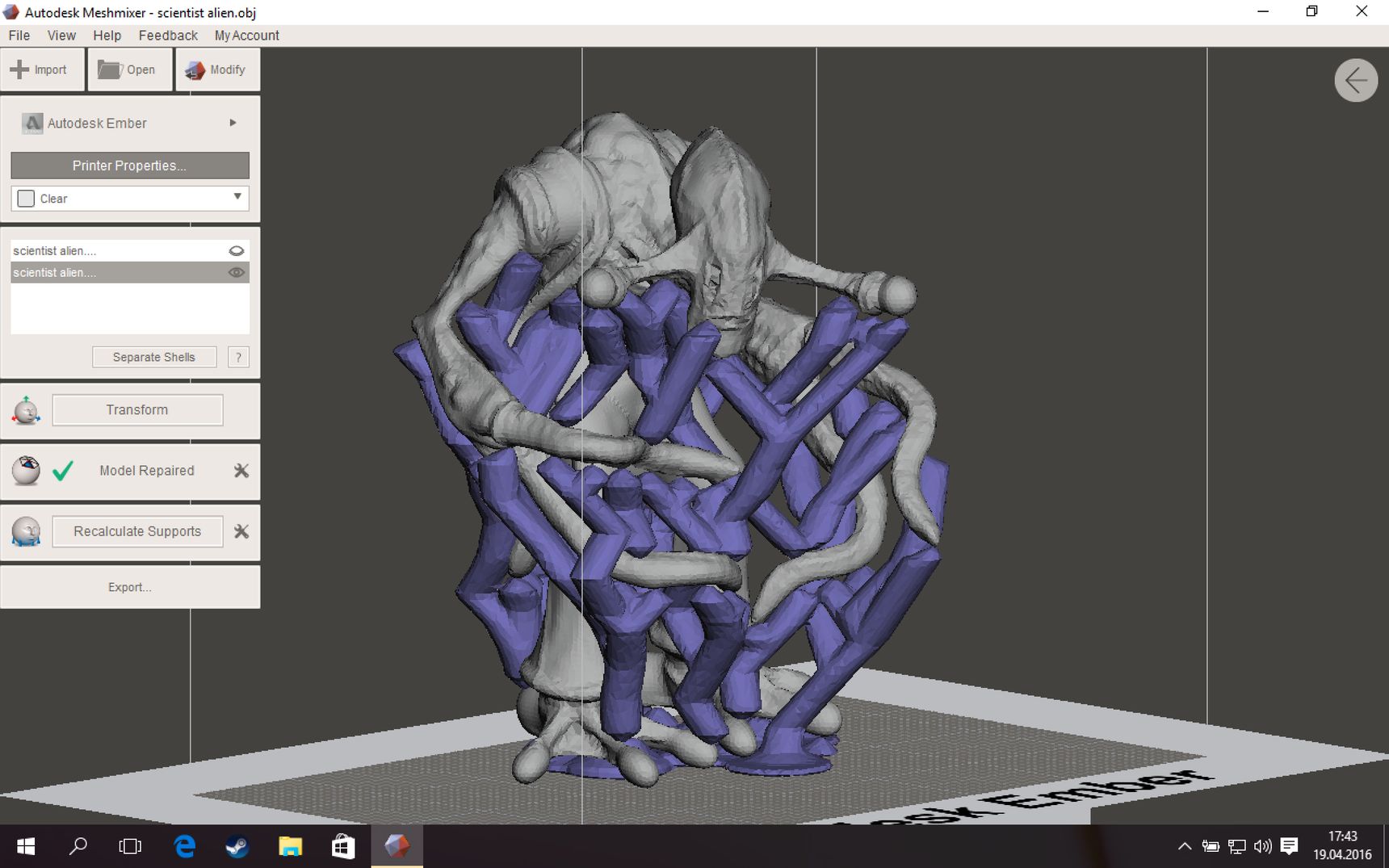Image resolution: width=1389 pixels, height=868 pixels.
Task: Launch Microsoft Edge from taskbar
Action: coord(185,846)
